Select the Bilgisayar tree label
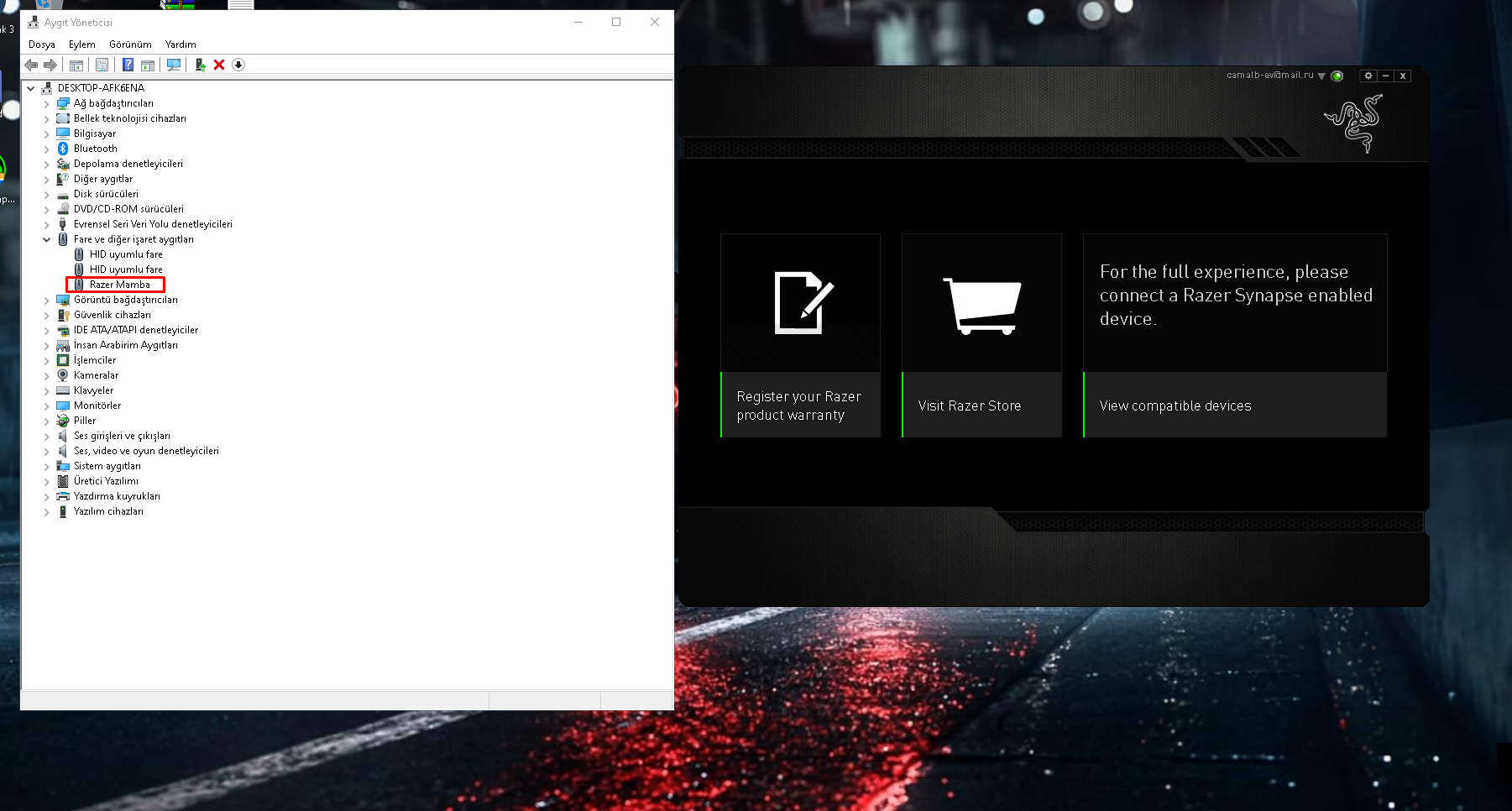The height and width of the screenshot is (811, 1512). pyautogui.click(x=95, y=133)
